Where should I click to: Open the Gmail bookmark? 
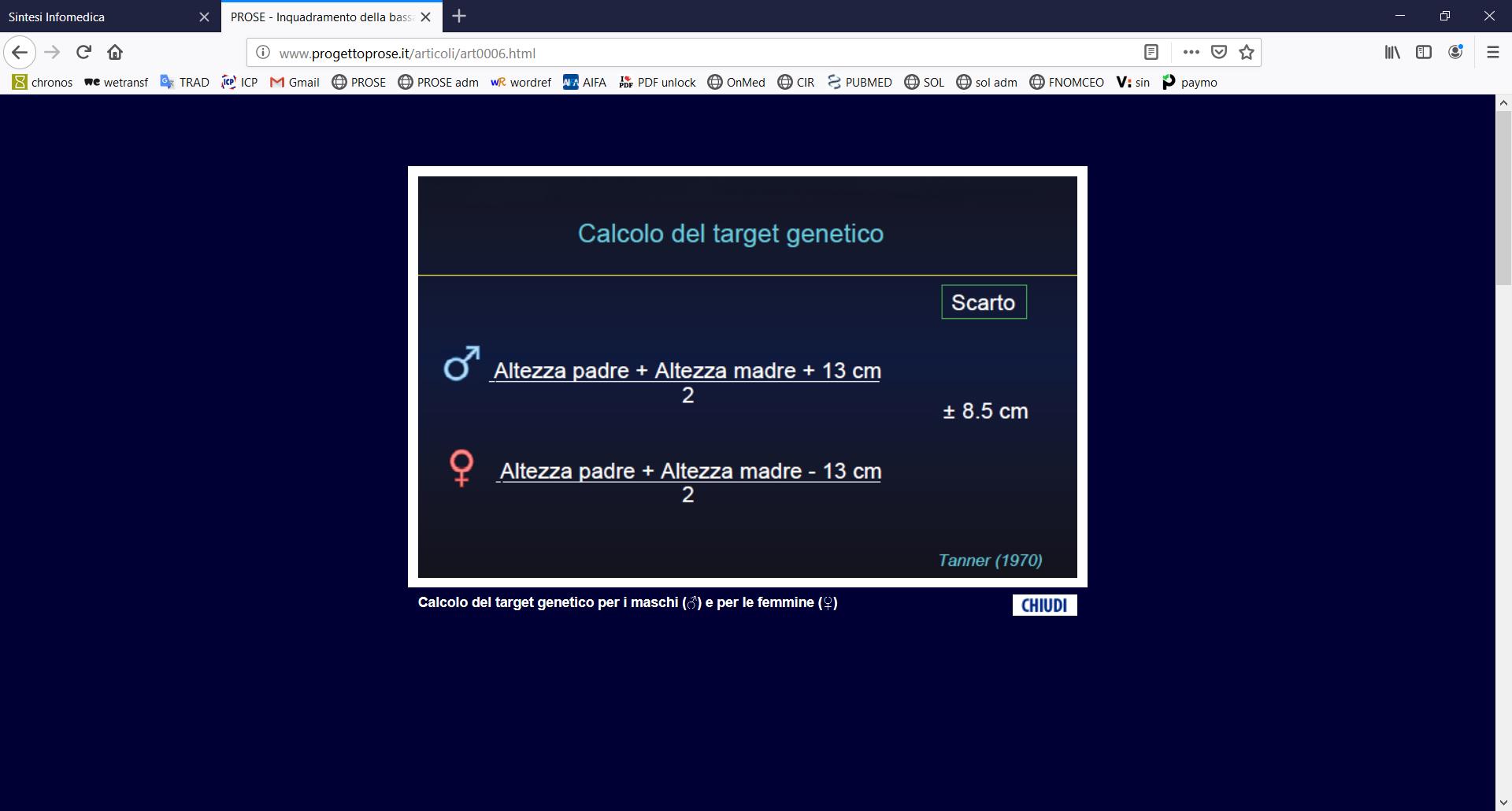[295, 82]
